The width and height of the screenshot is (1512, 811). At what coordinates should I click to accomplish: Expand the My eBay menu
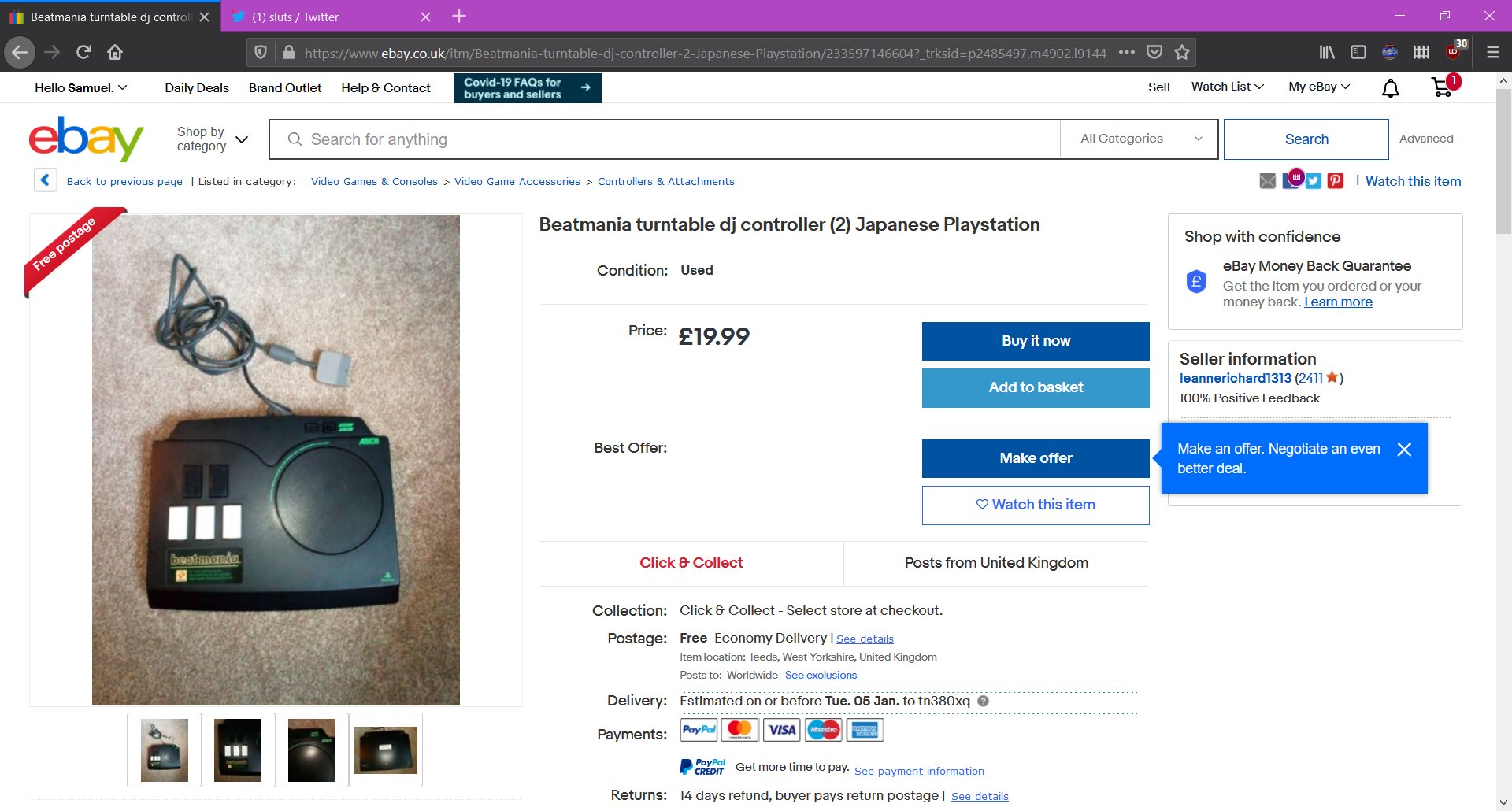1319,87
